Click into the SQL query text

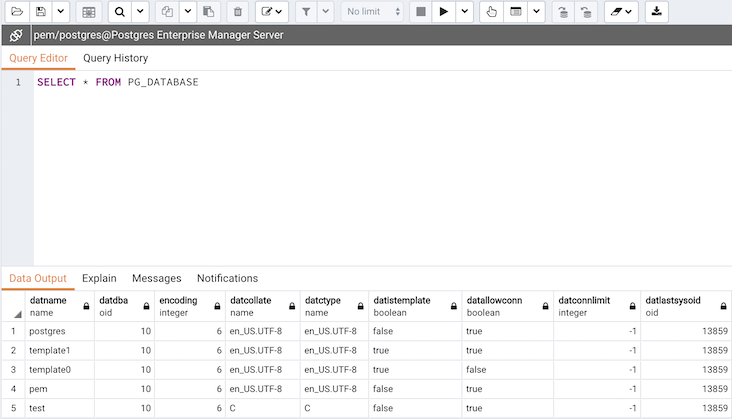tap(118, 83)
